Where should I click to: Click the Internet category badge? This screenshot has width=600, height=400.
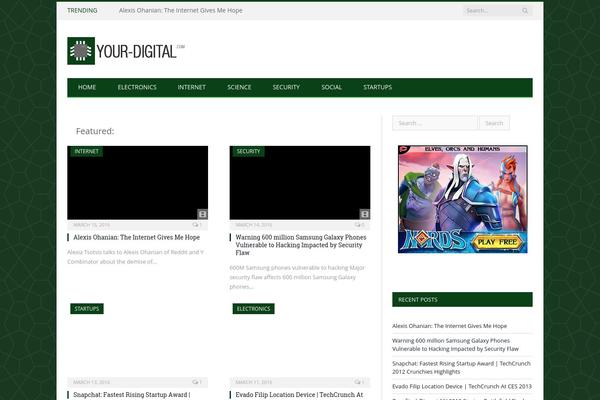pyautogui.click(x=86, y=152)
